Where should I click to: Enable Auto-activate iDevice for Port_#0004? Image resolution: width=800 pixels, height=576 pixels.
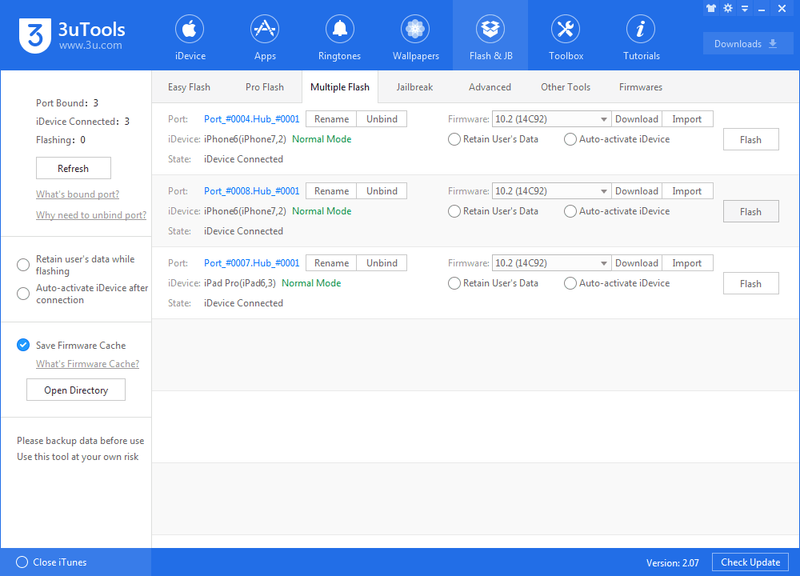pyautogui.click(x=570, y=139)
